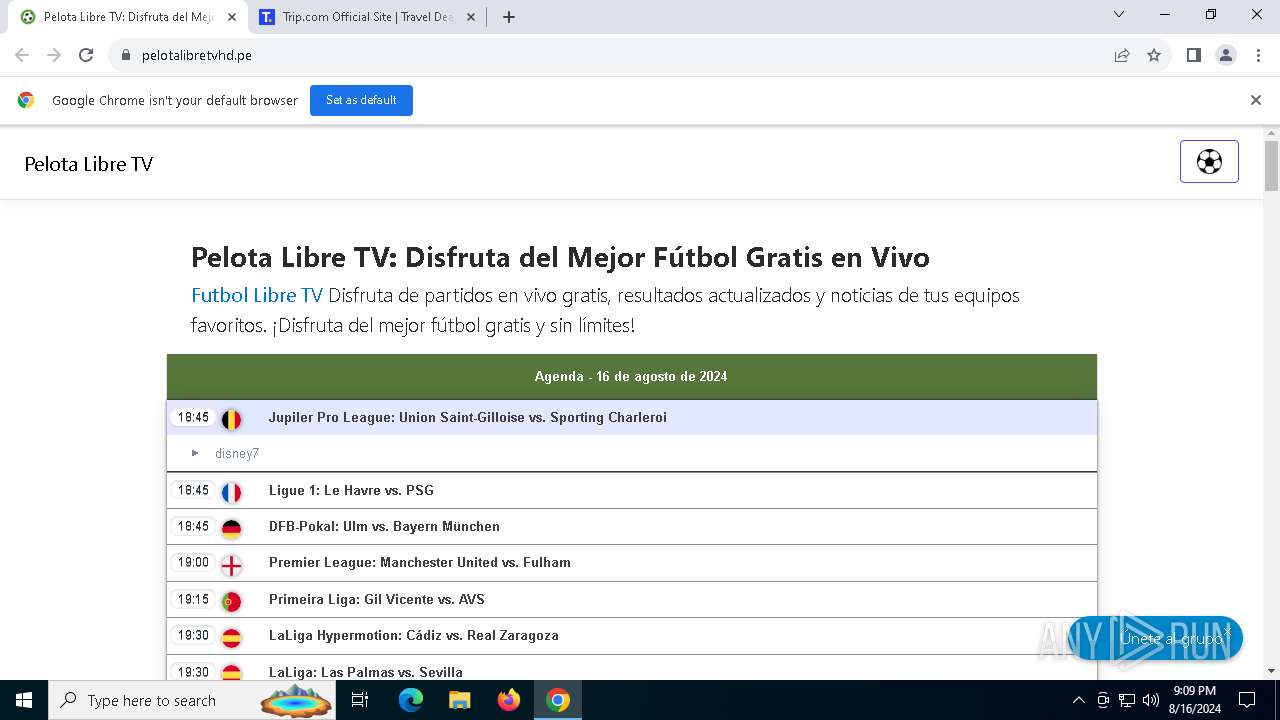Click the 19:15 time badge

pos(193,600)
